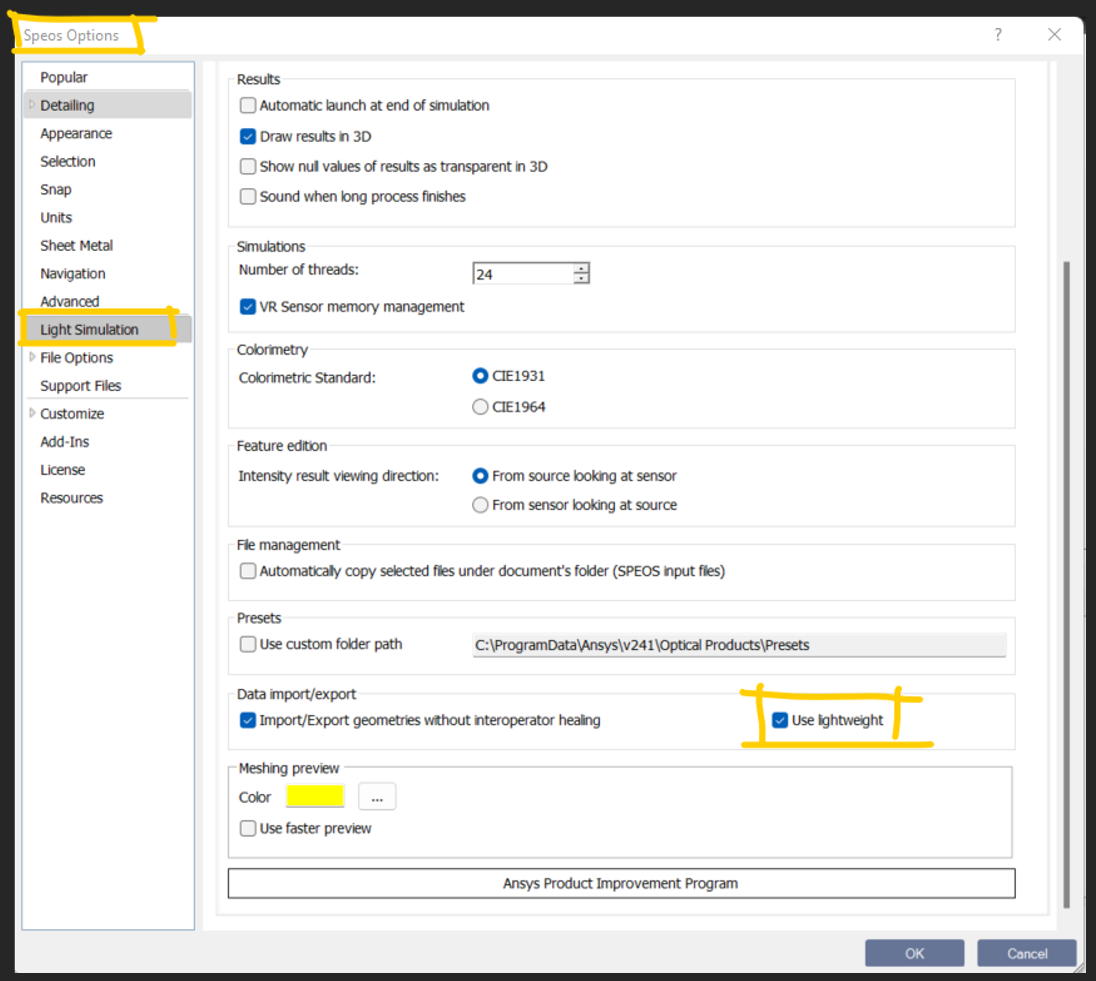
Task: Select the Advanced options page
Action: (x=70, y=301)
